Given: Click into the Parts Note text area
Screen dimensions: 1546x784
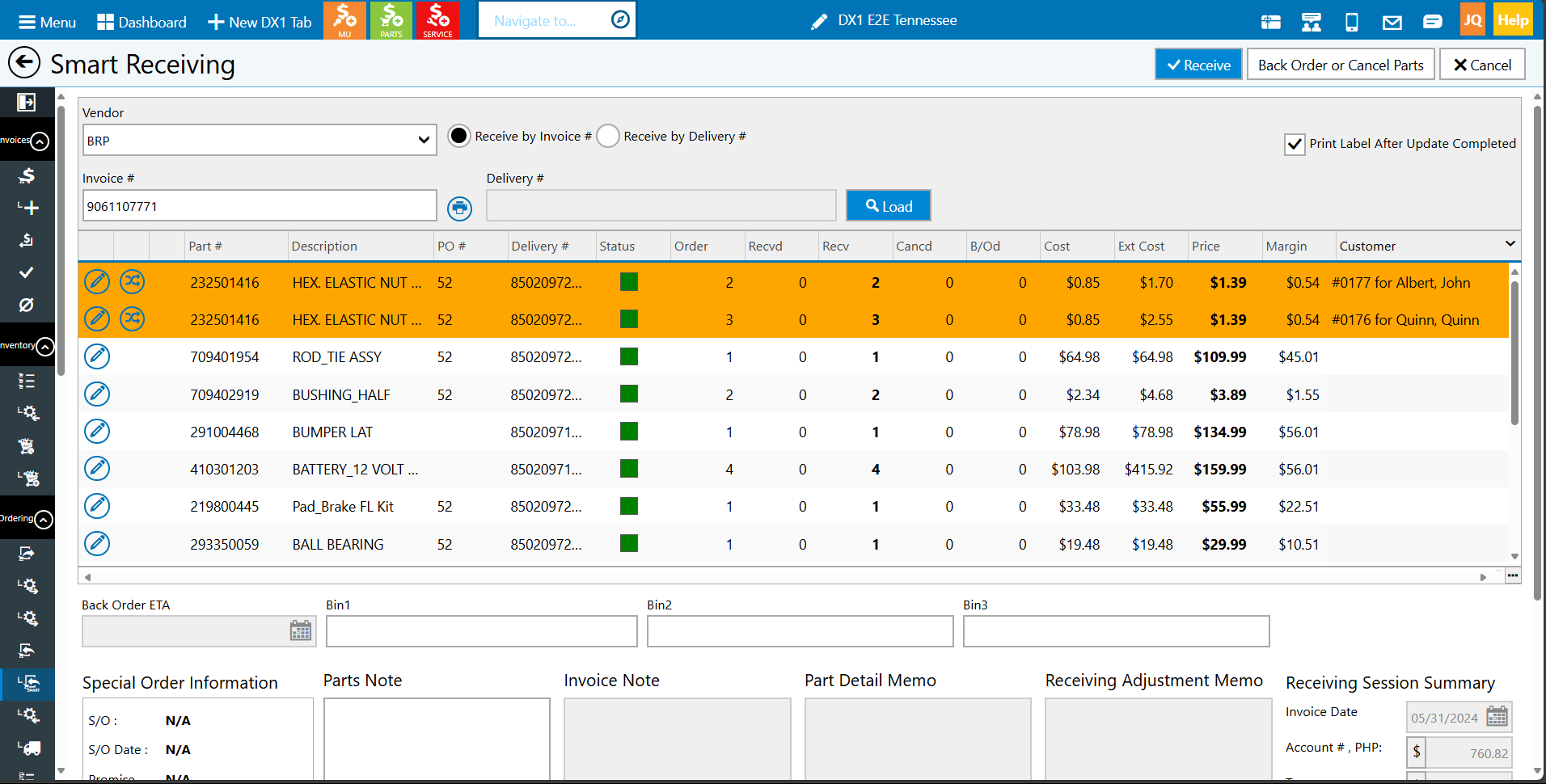Looking at the screenshot, I should coord(437,739).
